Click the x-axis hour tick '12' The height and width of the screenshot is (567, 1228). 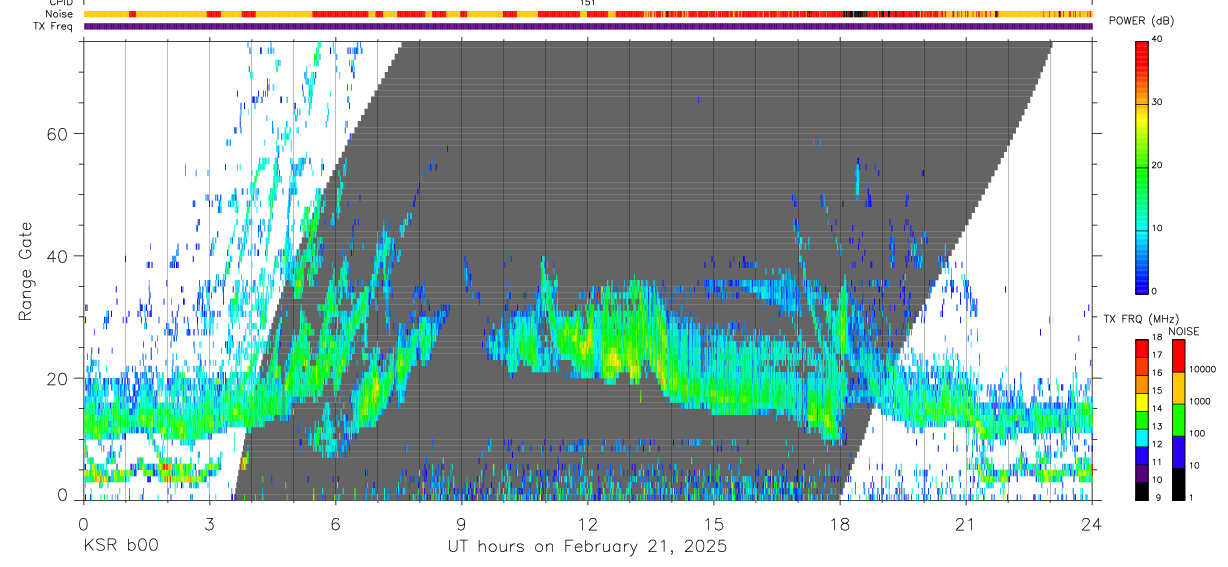tap(587, 524)
